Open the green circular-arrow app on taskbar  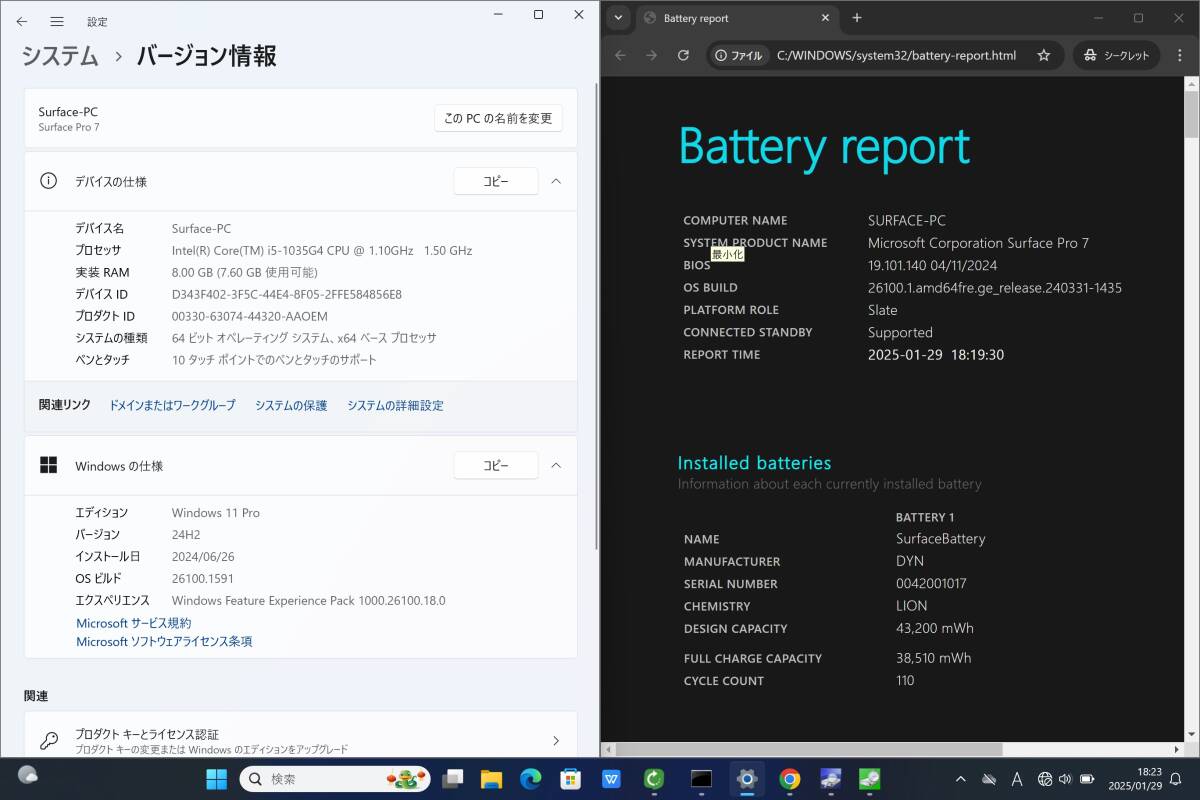[654, 779]
